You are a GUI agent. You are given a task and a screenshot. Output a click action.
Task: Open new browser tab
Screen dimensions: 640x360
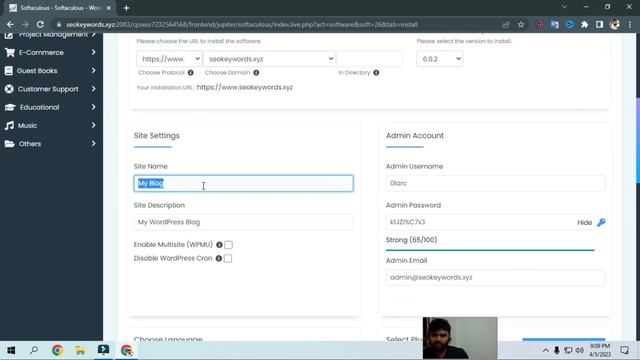click(127, 8)
